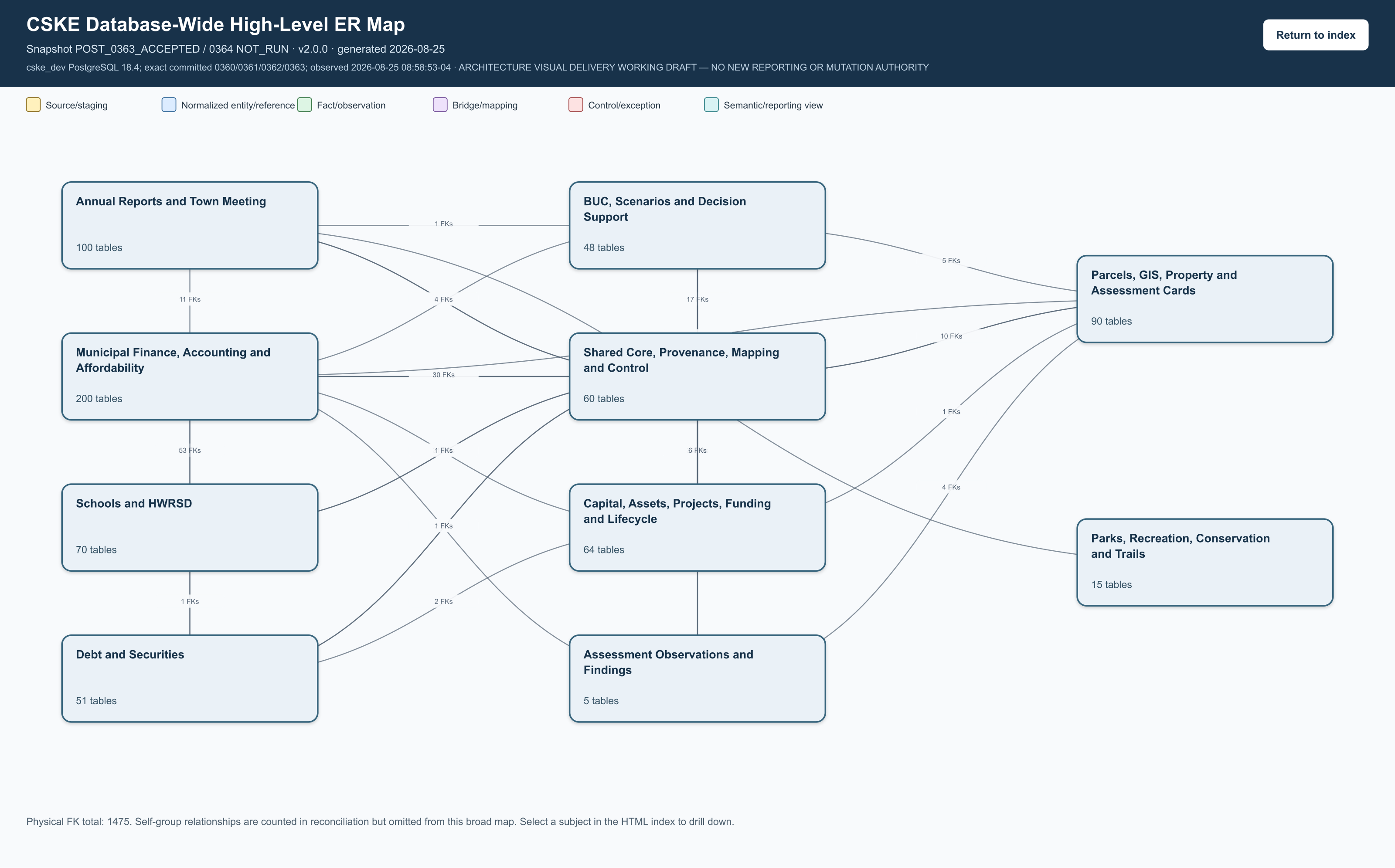Click the Bridge/mapping legend swatch
The image size is (1395, 868).
440,105
